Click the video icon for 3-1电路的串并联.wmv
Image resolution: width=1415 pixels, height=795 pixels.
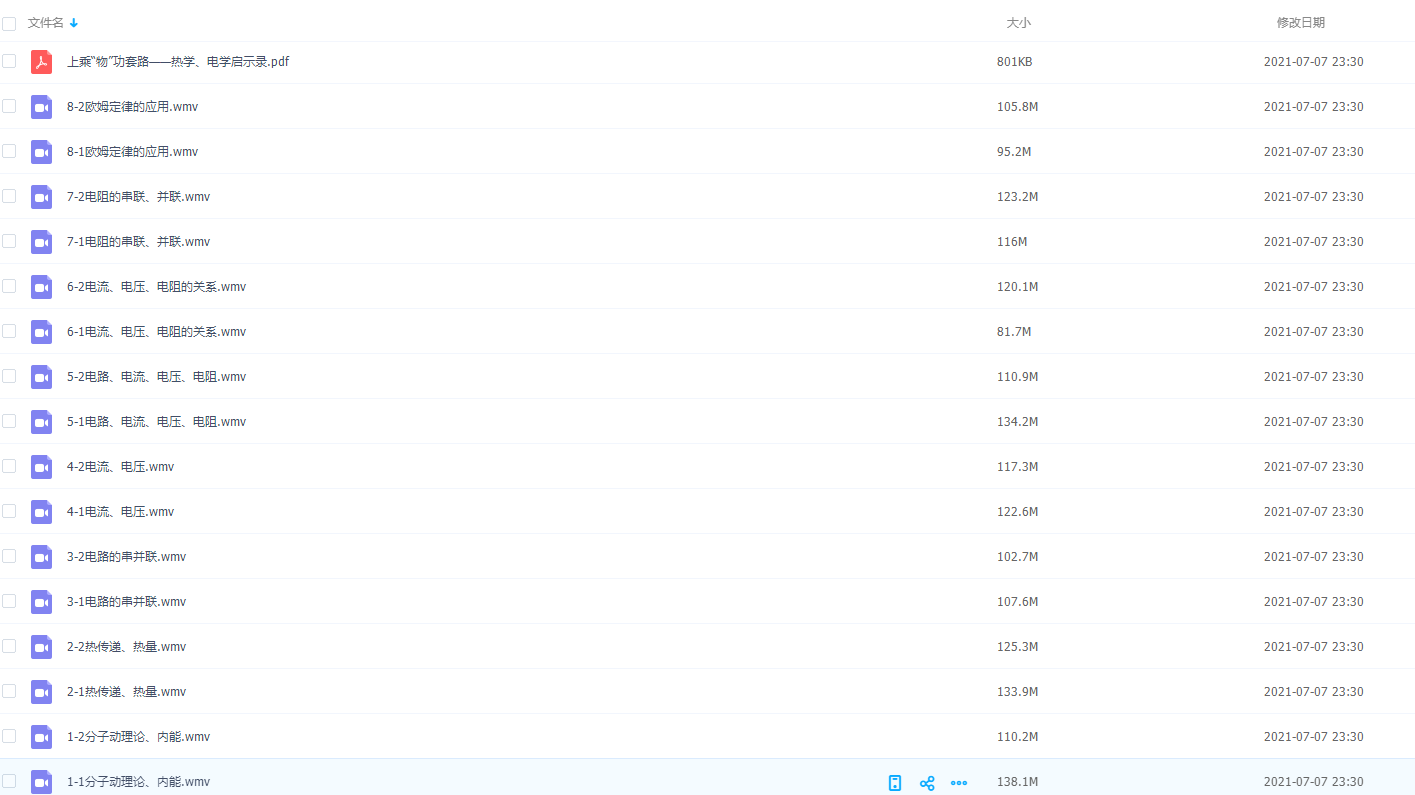coord(41,602)
